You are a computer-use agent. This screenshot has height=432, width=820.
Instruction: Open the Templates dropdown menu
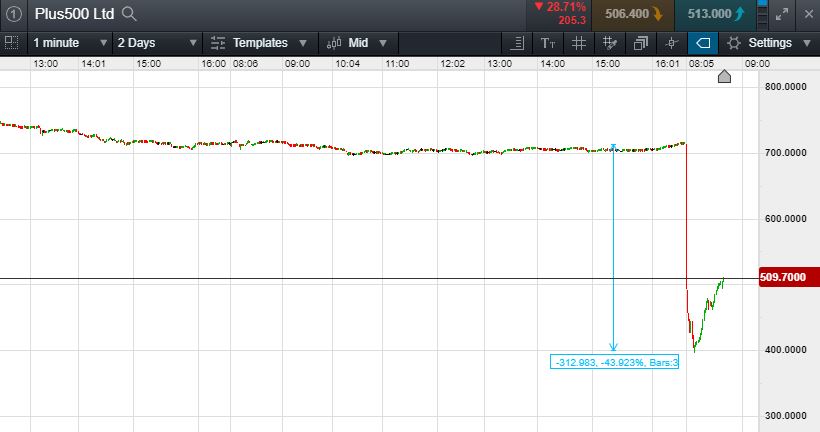[260, 43]
